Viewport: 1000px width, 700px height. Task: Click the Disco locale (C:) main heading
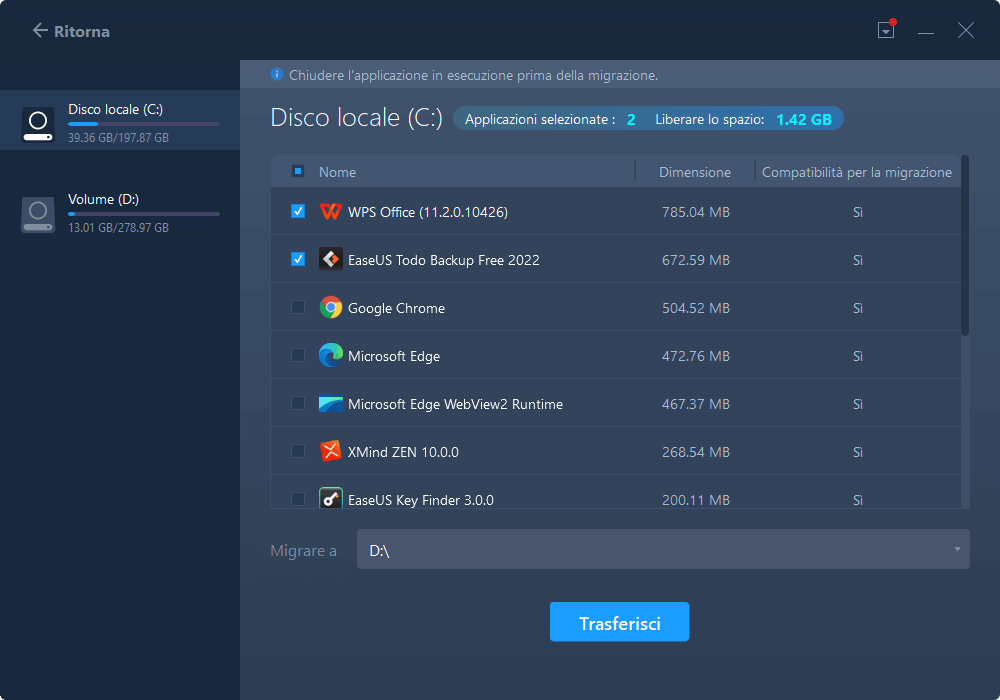pyautogui.click(x=357, y=117)
